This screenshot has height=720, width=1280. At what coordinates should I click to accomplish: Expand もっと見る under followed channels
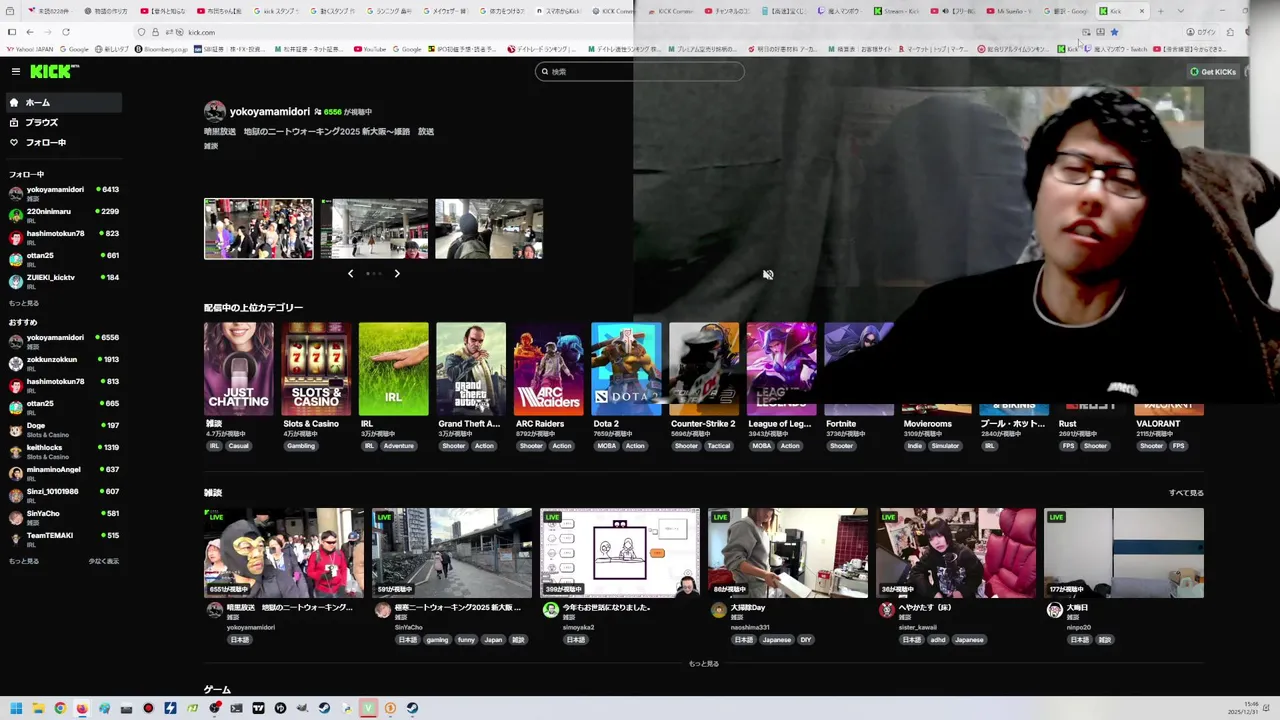pos(24,303)
